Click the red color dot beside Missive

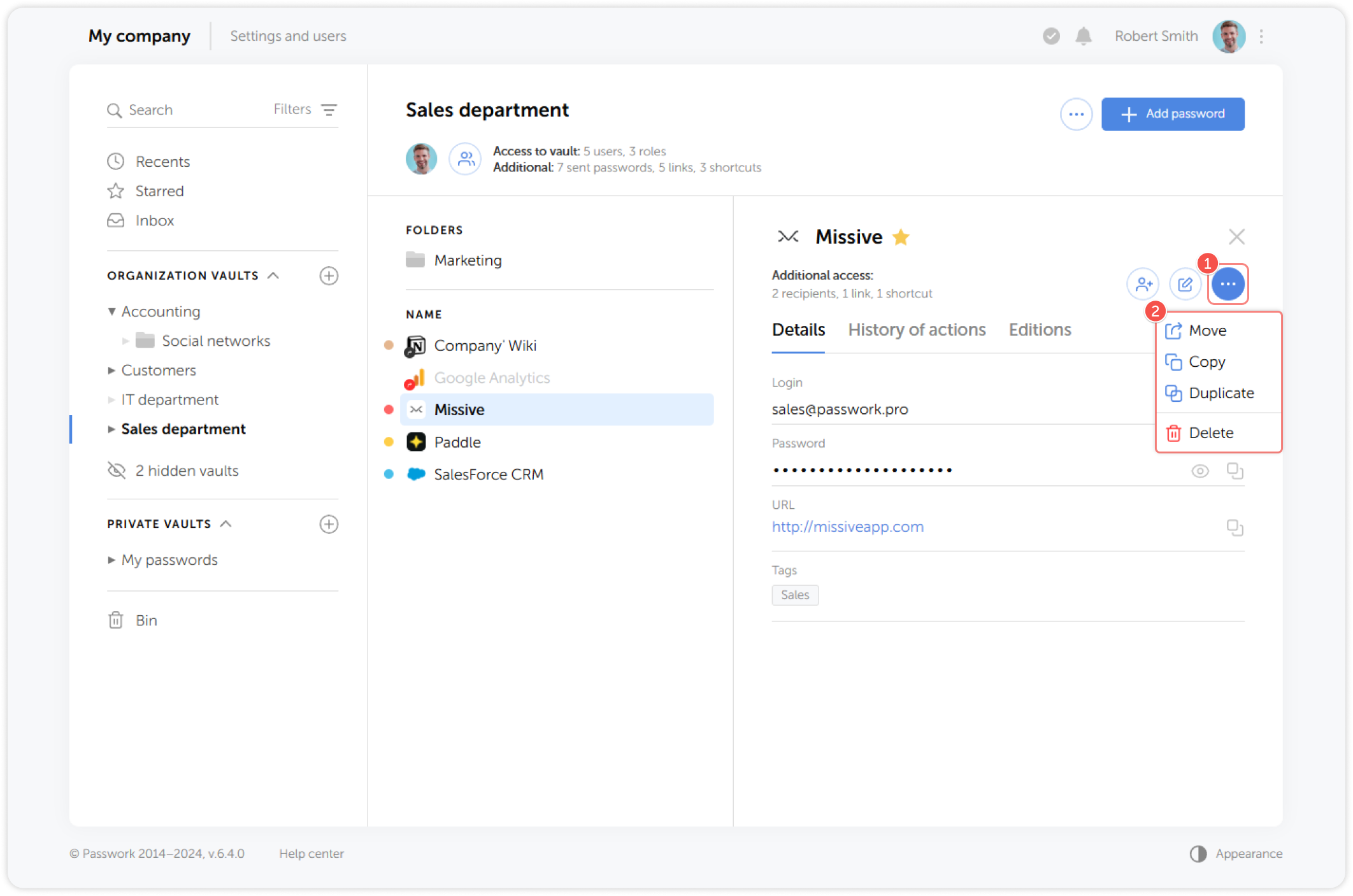(389, 409)
